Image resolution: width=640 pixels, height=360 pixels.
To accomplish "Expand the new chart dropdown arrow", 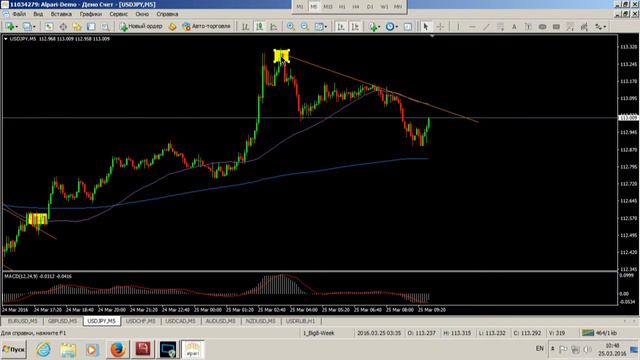I will coord(16,27).
